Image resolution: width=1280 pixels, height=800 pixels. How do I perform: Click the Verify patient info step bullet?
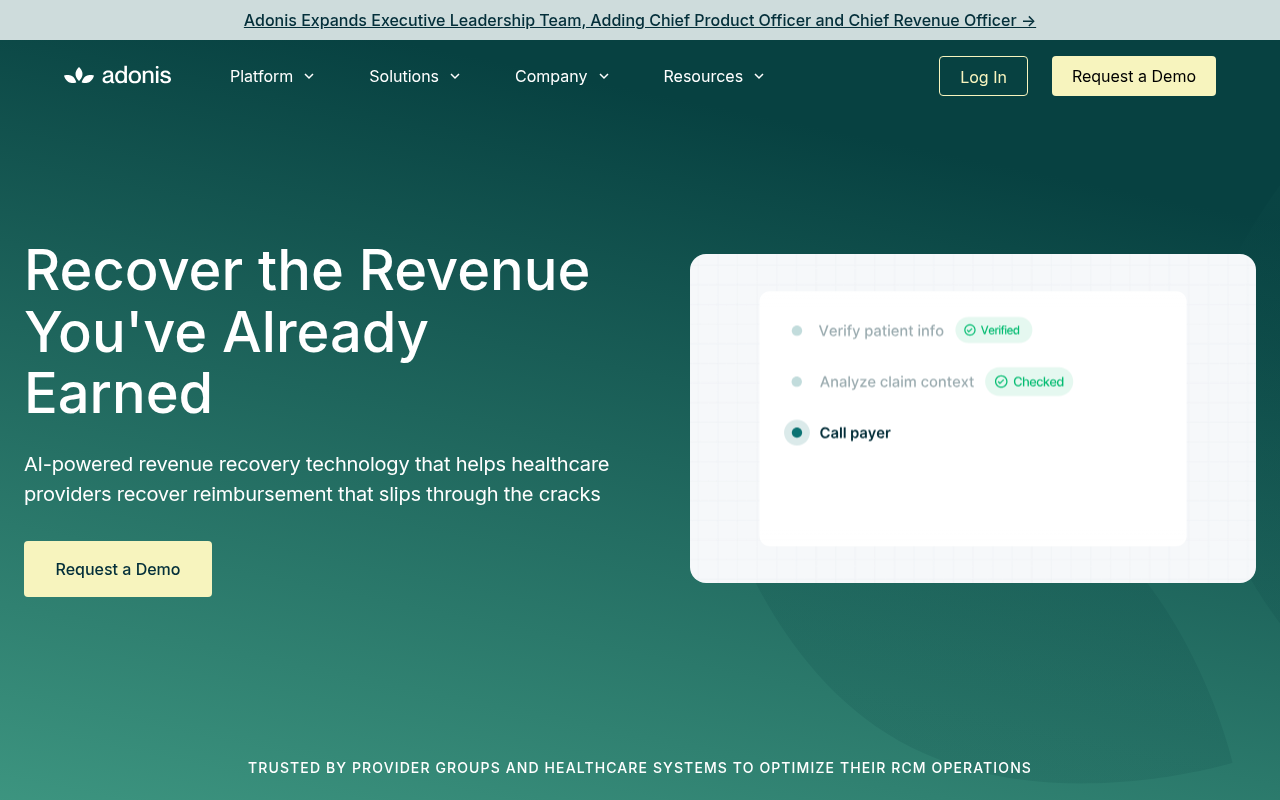pos(797,330)
